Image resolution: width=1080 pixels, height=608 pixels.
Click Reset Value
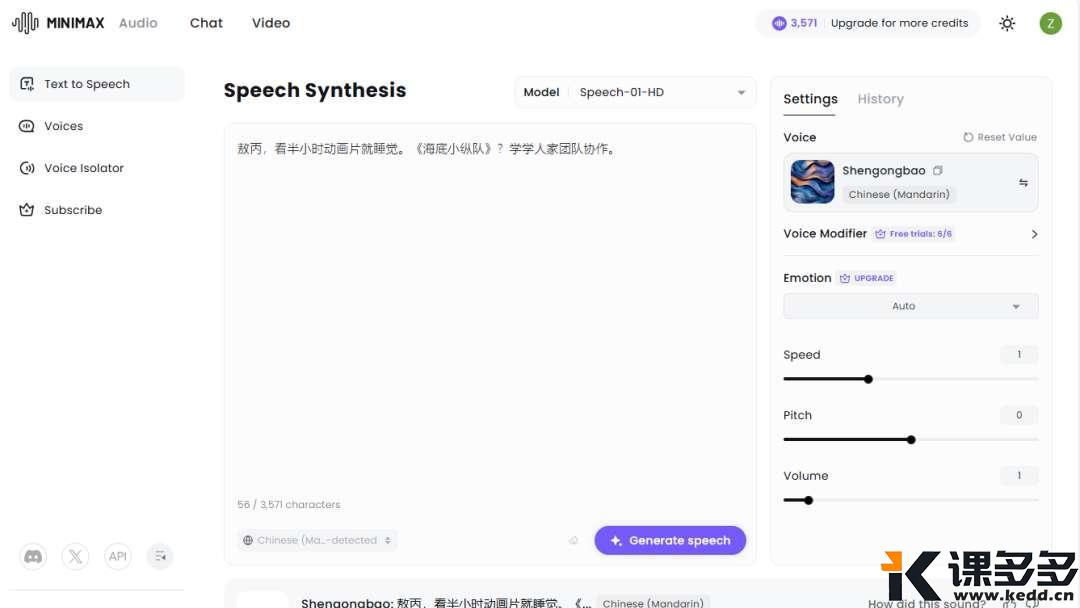pyautogui.click(x=999, y=137)
